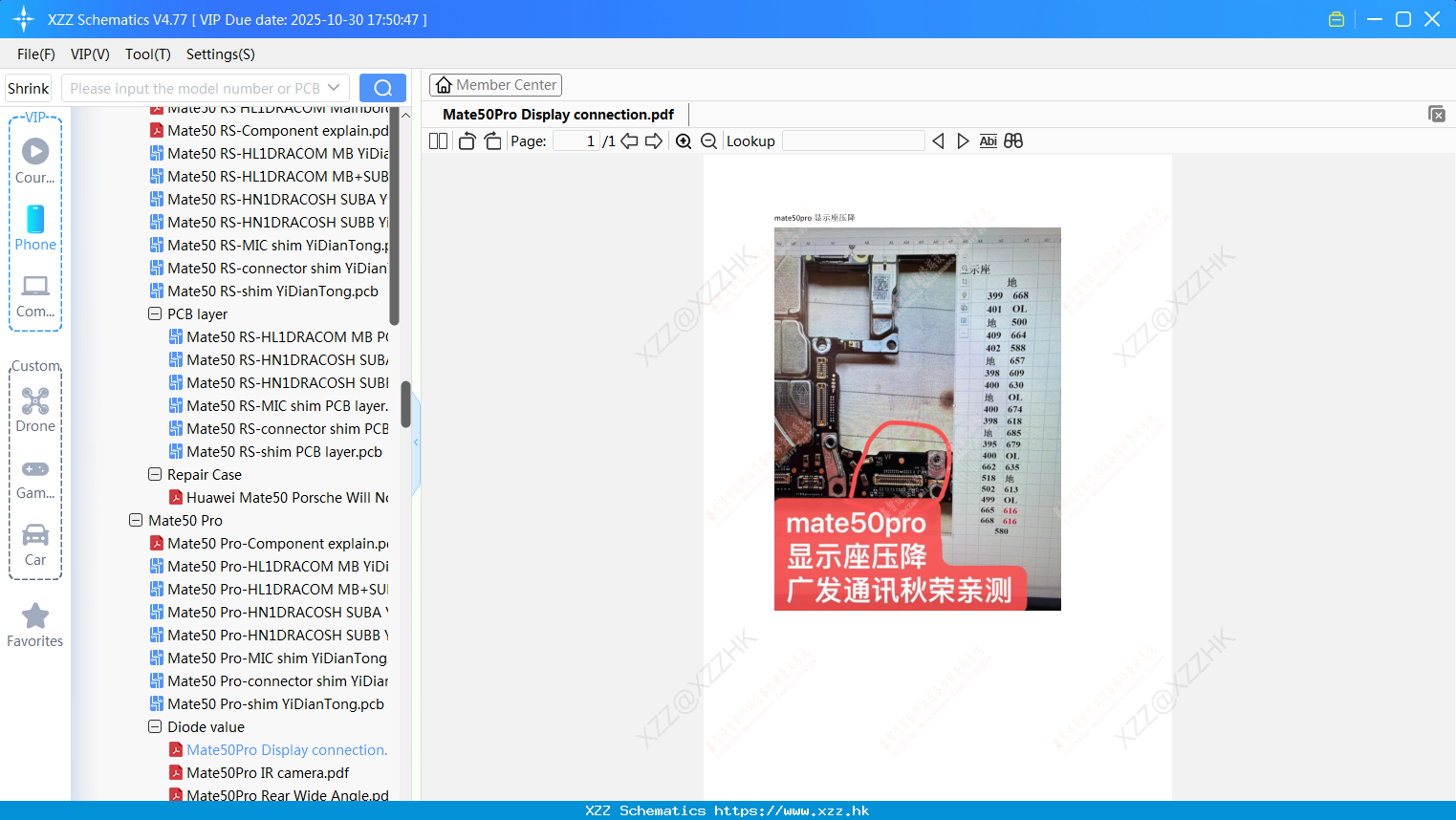Start the search with binoculars icon

pyautogui.click(x=1013, y=141)
